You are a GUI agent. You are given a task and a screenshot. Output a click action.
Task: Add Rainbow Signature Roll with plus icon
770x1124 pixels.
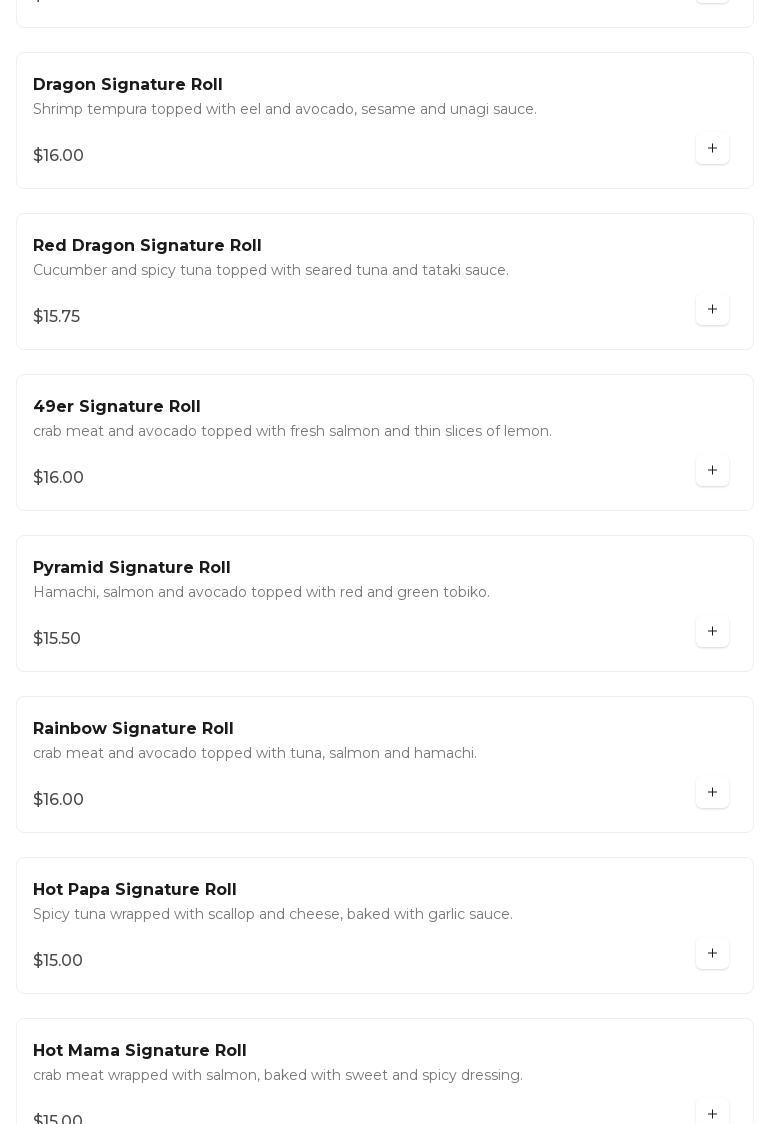(x=712, y=793)
